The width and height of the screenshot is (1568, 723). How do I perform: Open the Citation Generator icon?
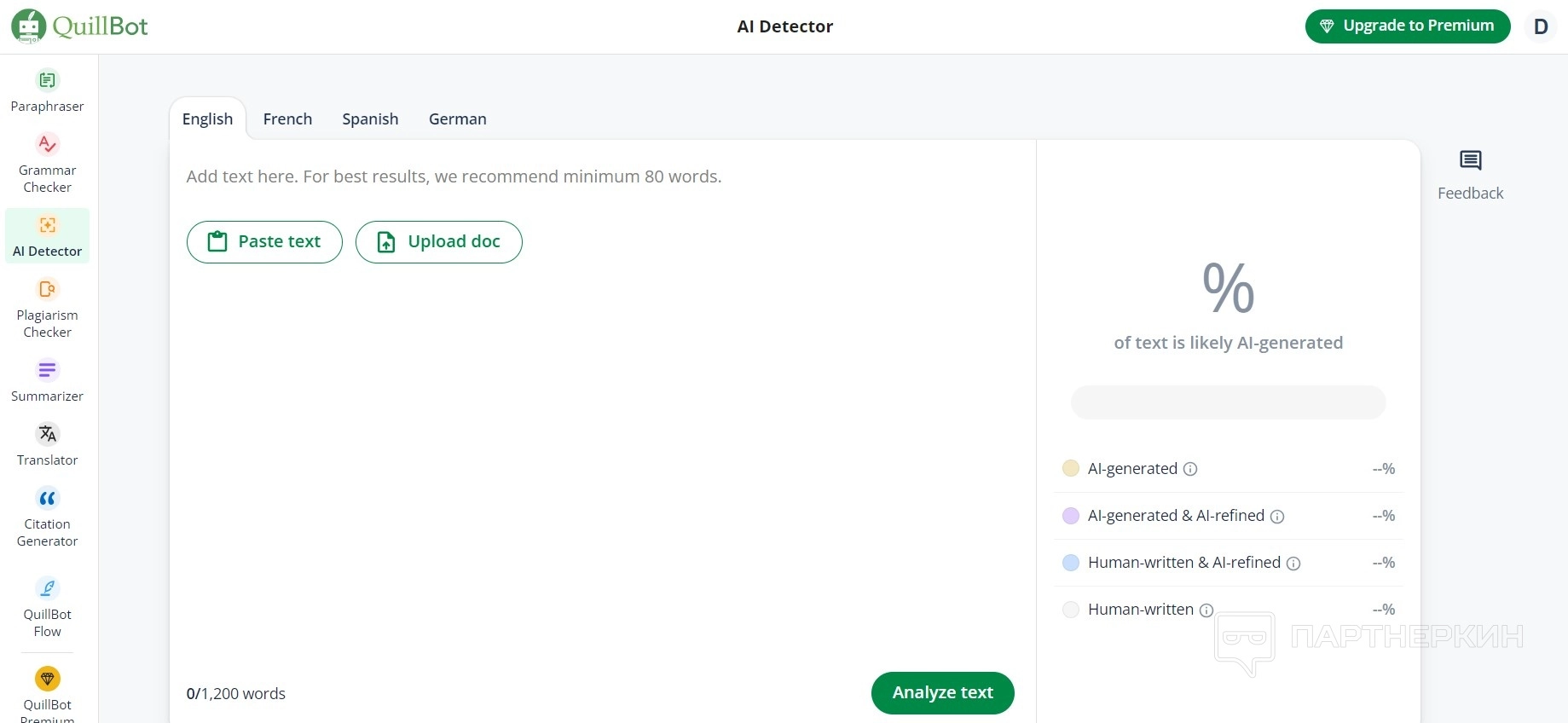coord(48,498)
